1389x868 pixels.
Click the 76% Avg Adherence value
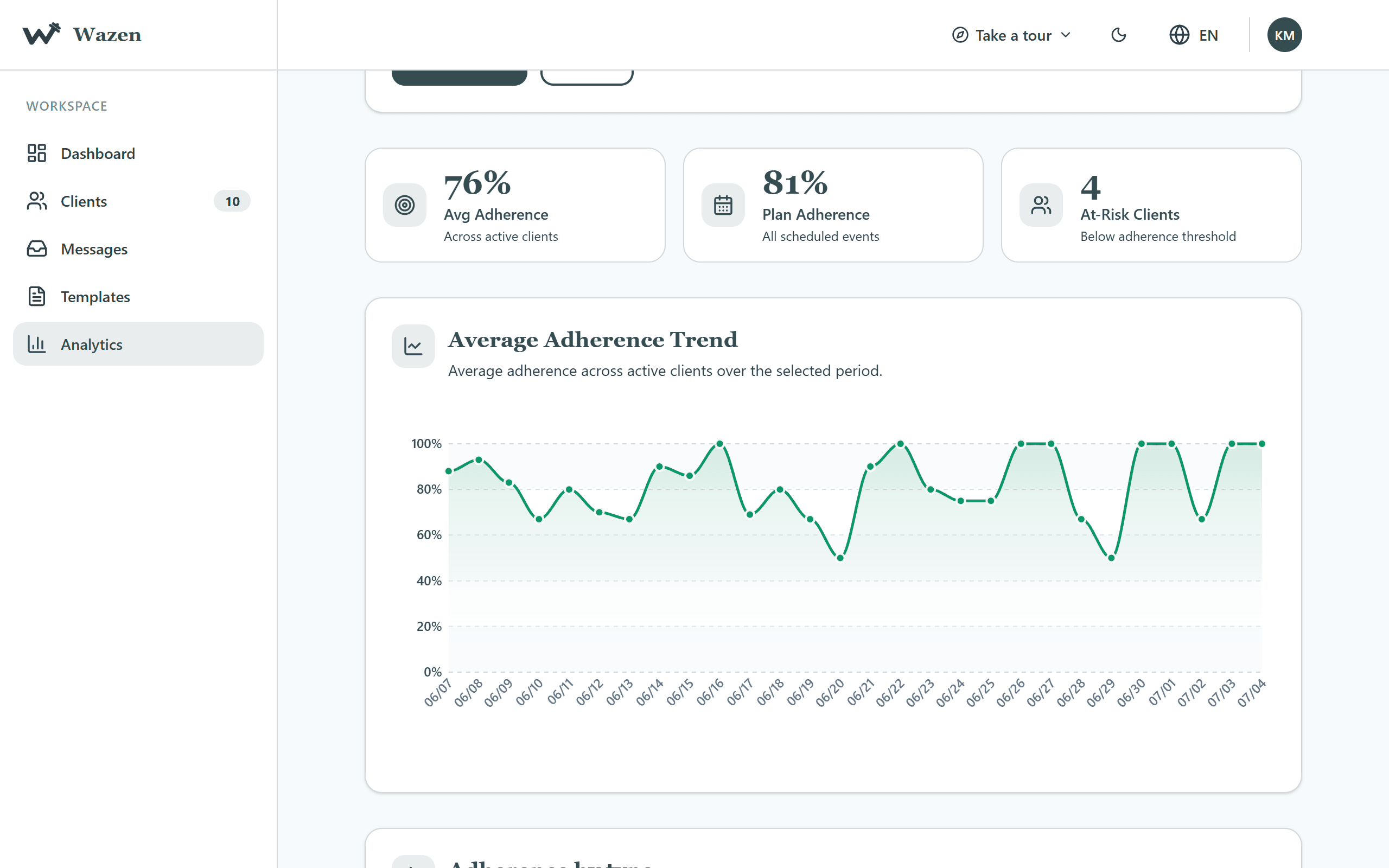pos(477,184)
